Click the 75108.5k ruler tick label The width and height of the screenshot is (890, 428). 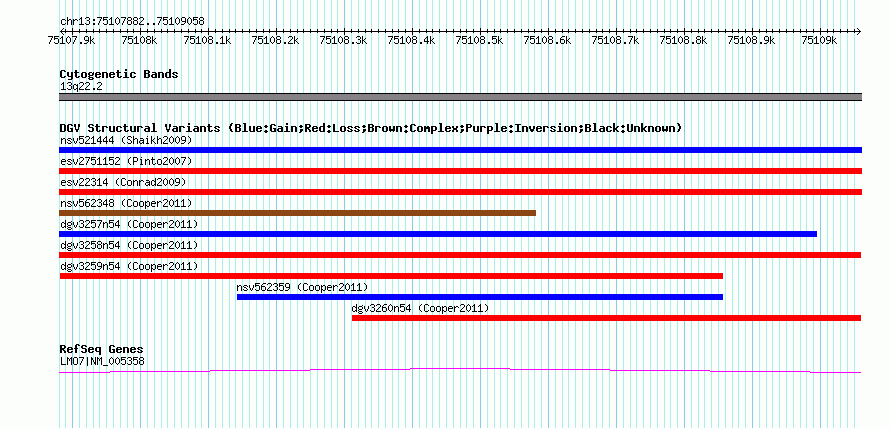pos(480,40)
